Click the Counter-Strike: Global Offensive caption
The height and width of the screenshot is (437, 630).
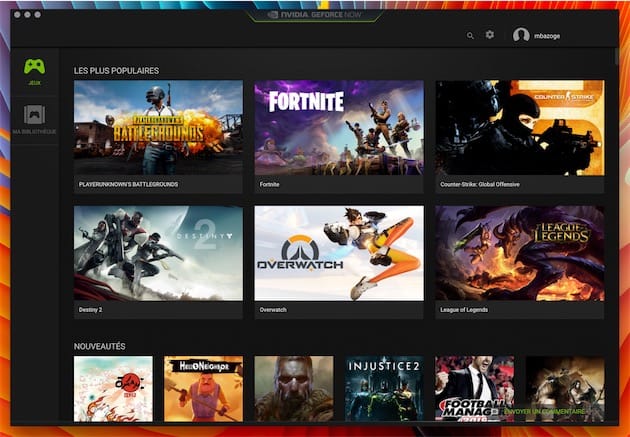[x=480, y=184]
